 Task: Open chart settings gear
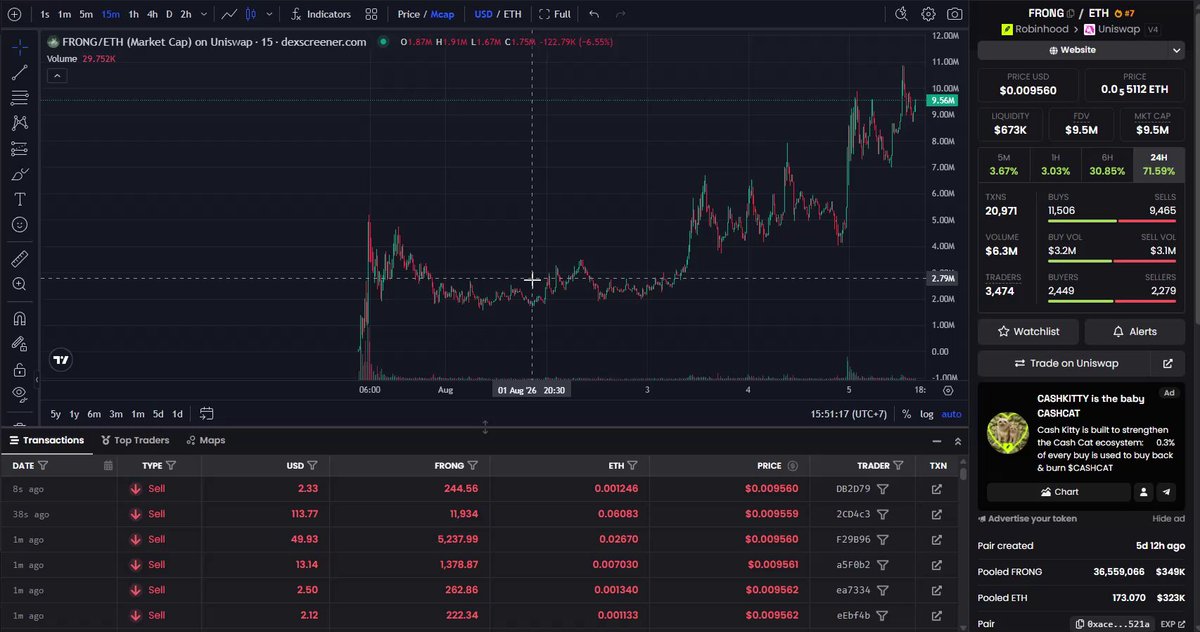pyautogui.click(x=928, y=14)
